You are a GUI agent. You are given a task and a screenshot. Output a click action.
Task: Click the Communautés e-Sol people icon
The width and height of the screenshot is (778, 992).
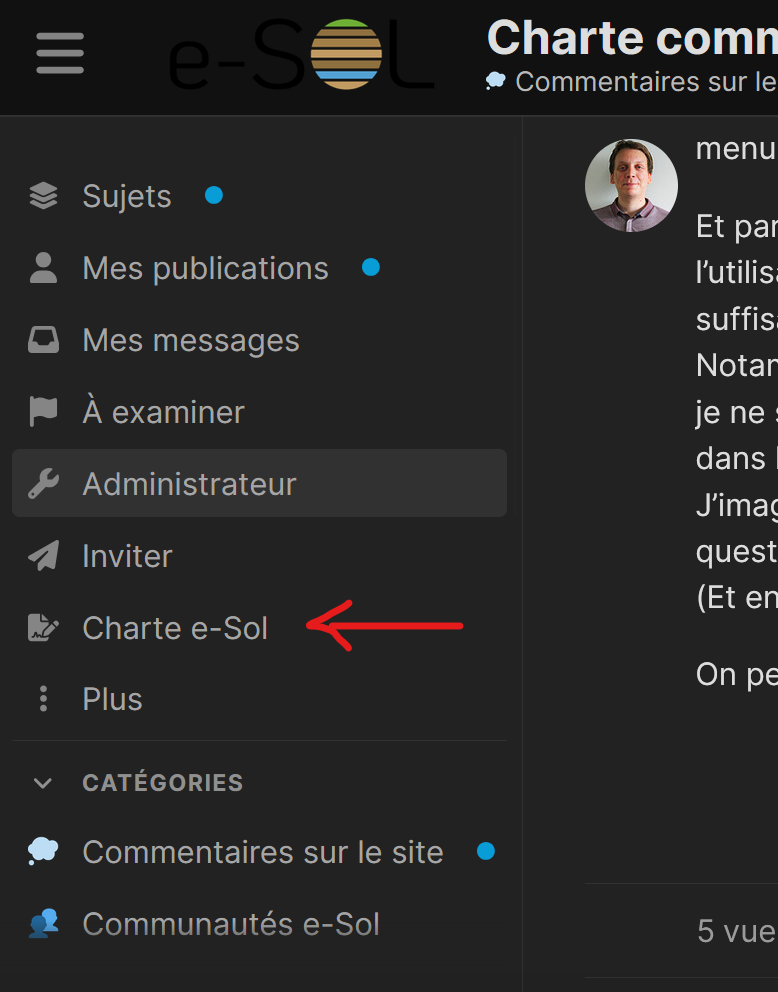tap(43, 924)
